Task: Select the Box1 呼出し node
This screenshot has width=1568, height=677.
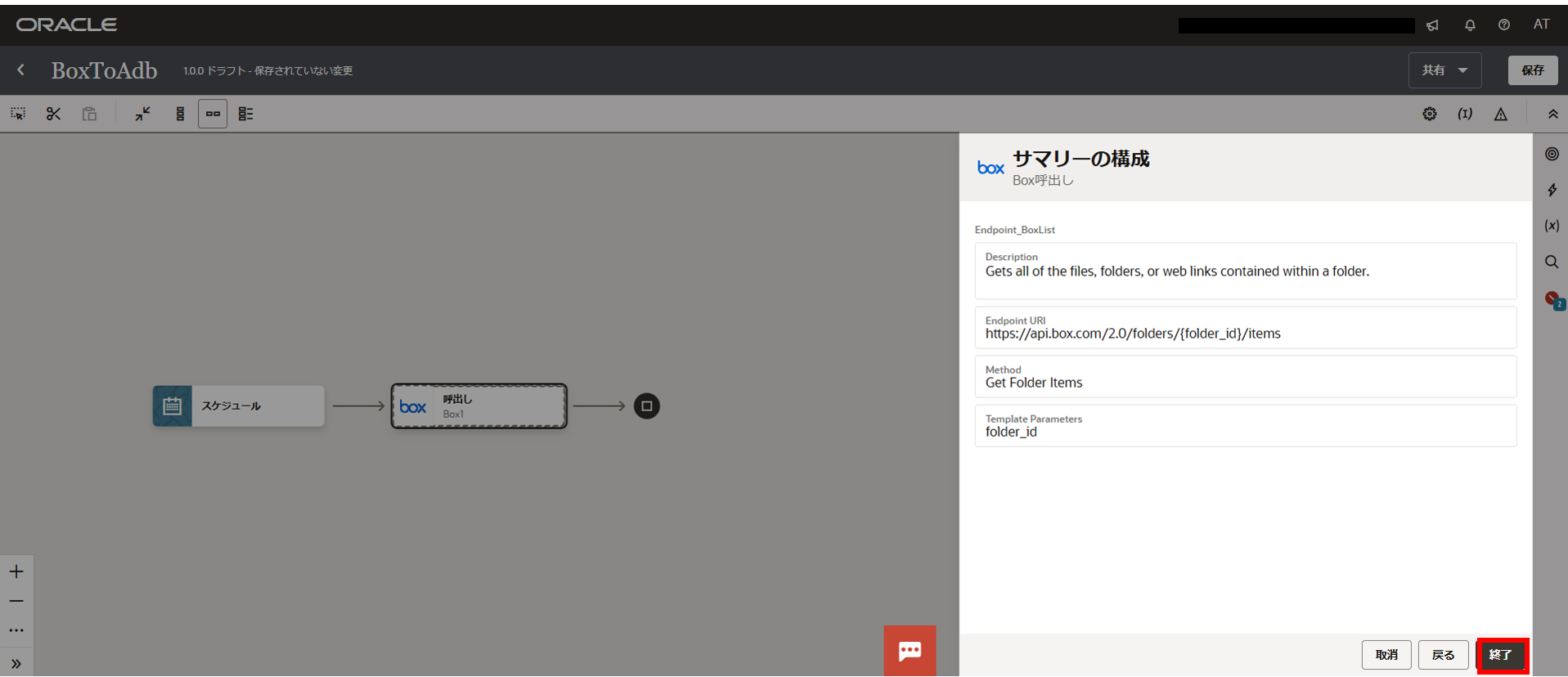Action: pos(478,406)
